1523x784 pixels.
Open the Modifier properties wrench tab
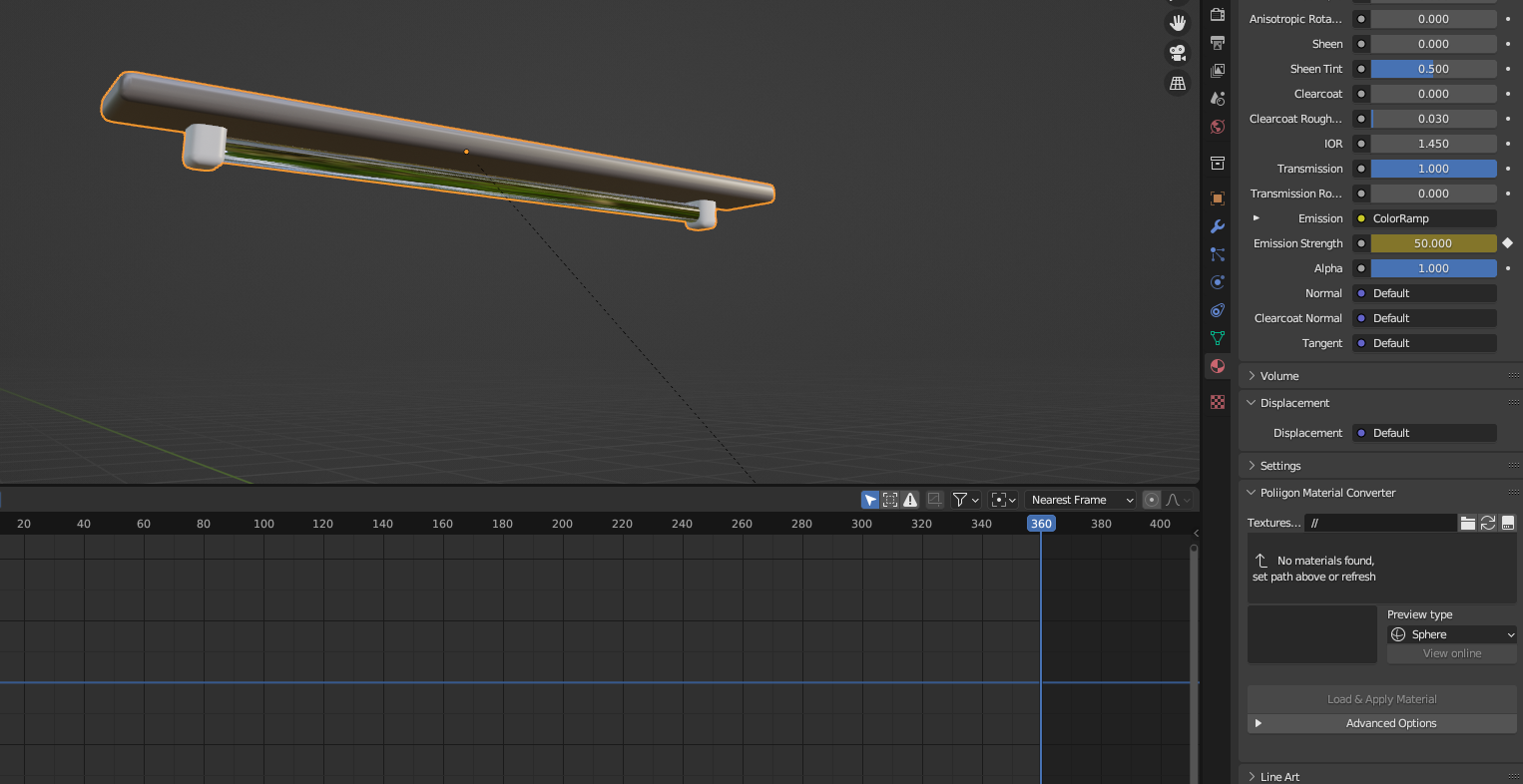(1218, 226)
